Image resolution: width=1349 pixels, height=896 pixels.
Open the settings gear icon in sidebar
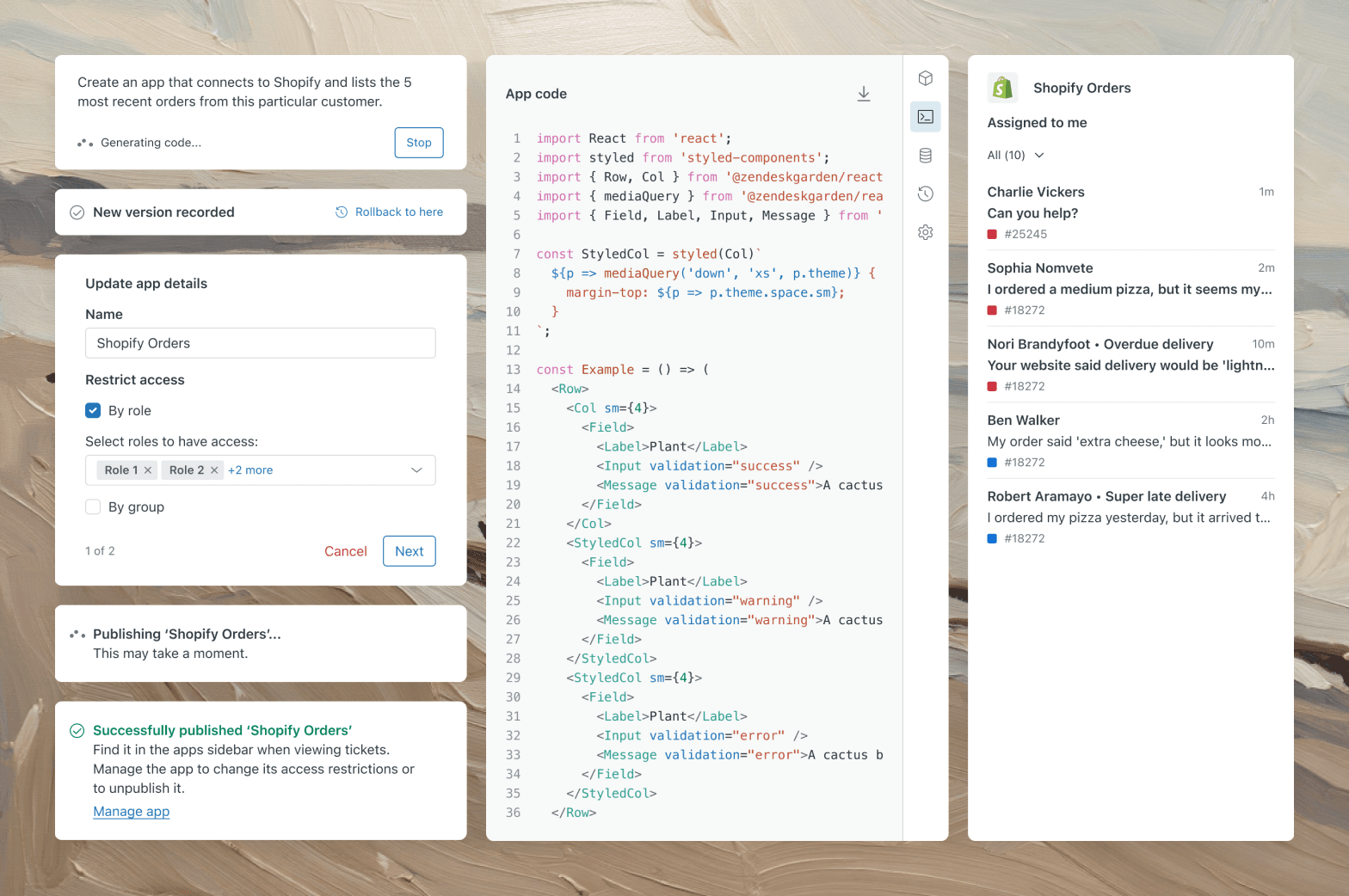926,232
